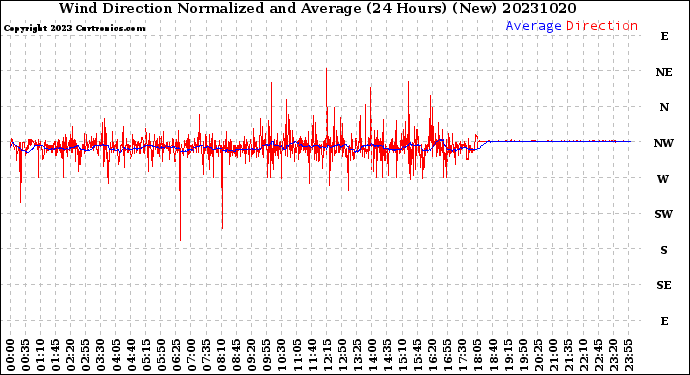Click the "19:50" time axis label
The image size is (690, 375).
(x=523, y=355)
